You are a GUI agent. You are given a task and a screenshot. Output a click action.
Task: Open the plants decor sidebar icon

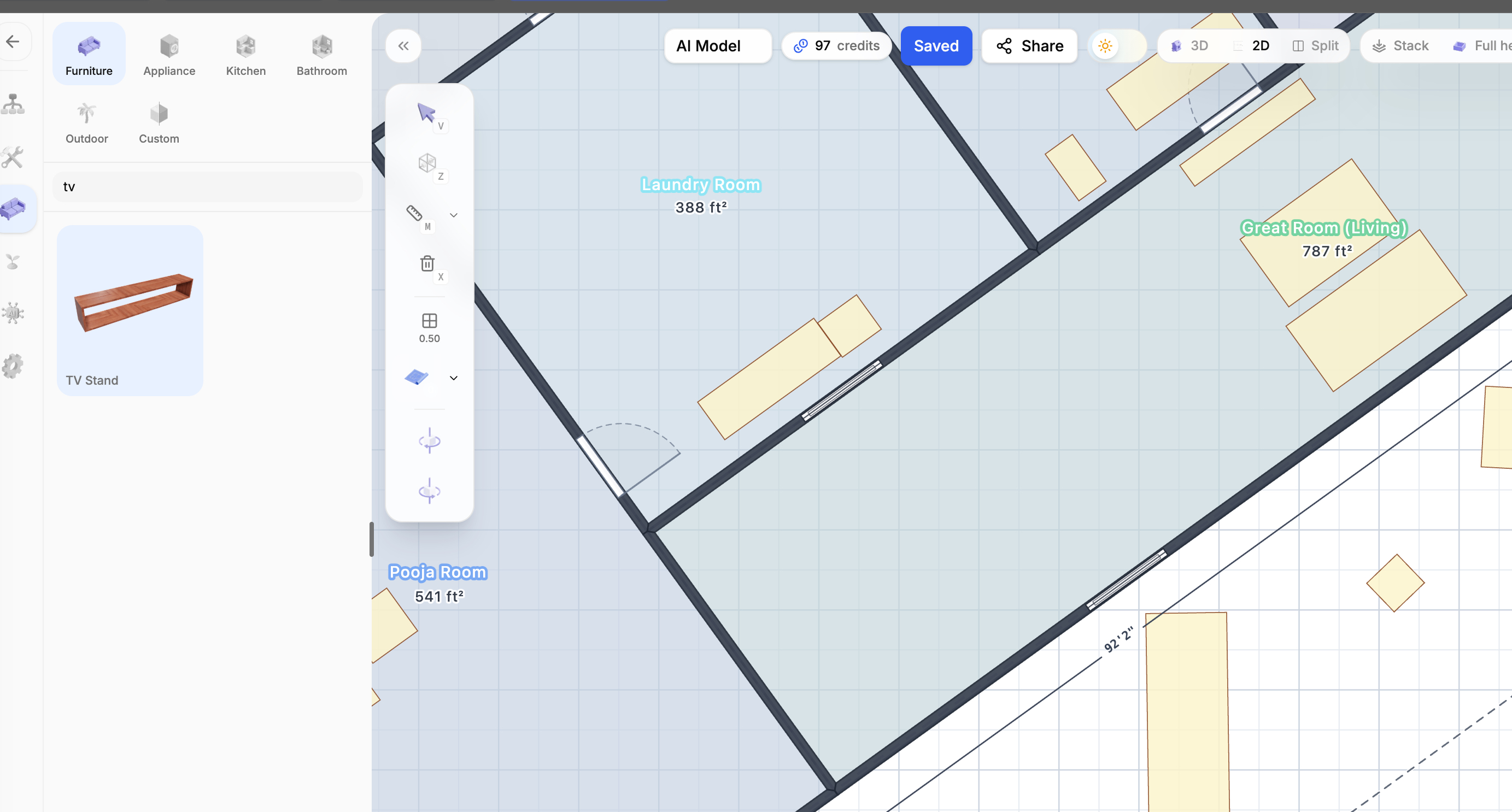click(x=13, y=261)
